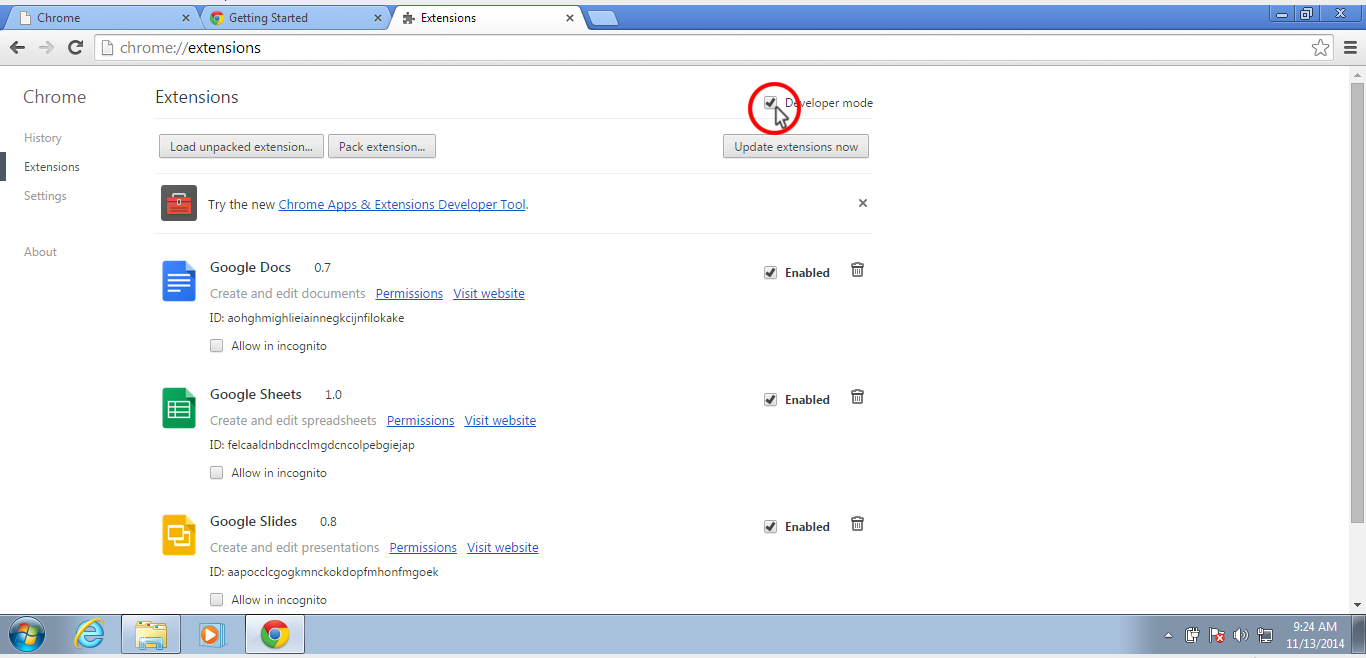Click Pack extension button
This screenshot has width=1366, height=658.
click(x=382, y=147)
